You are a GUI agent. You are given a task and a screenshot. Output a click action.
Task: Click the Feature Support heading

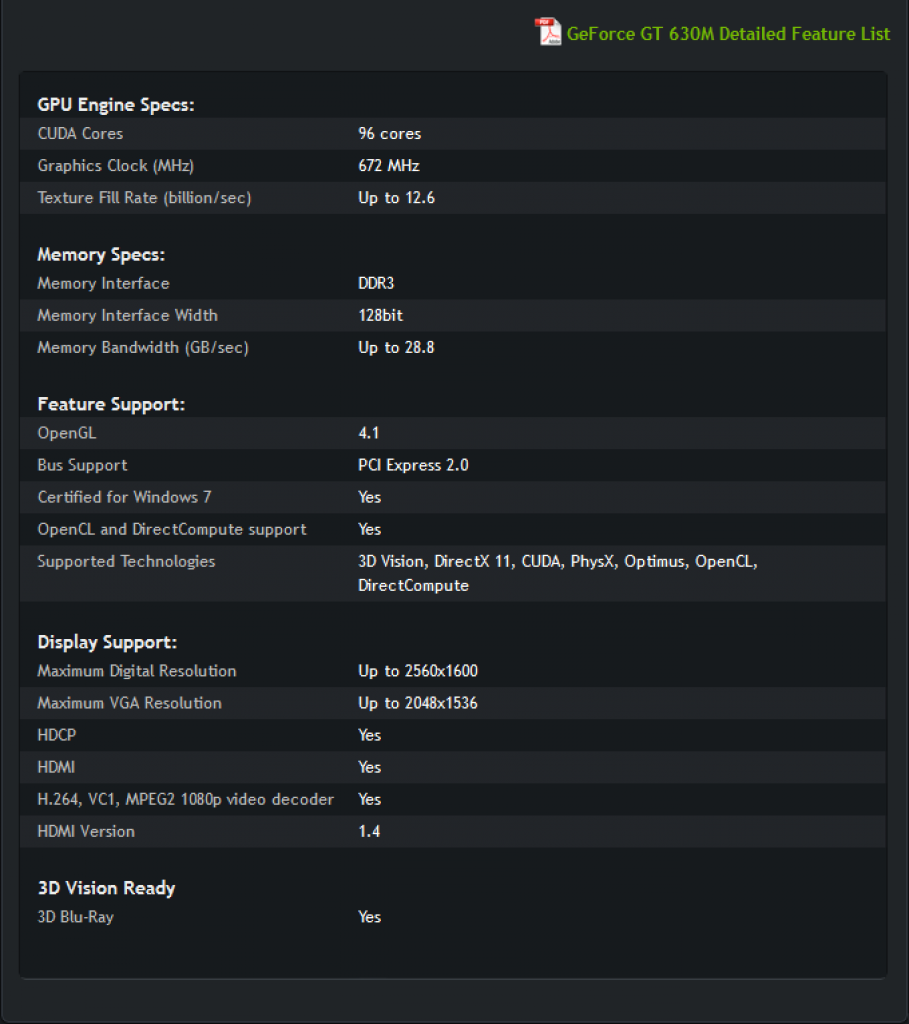[111, 404]
